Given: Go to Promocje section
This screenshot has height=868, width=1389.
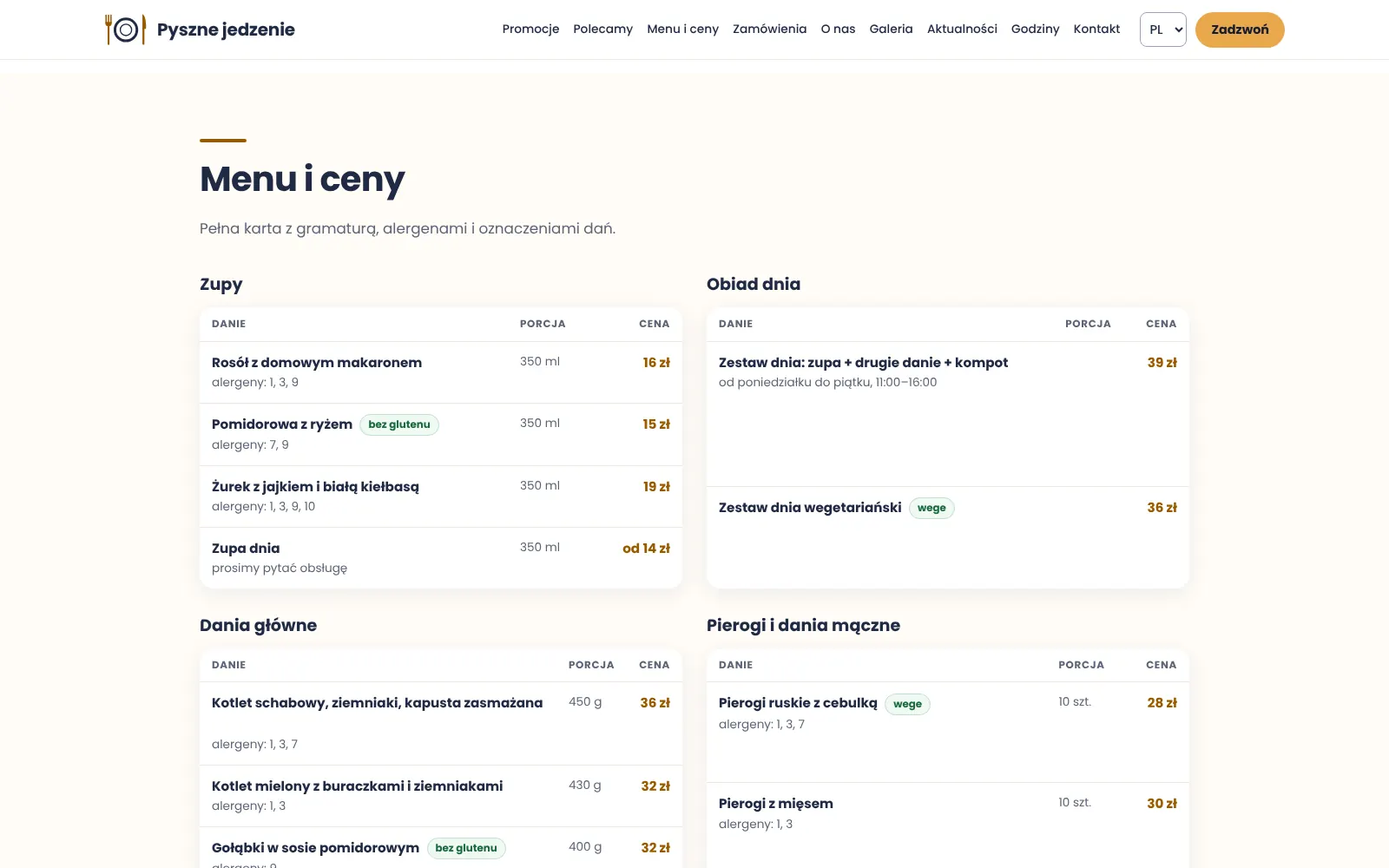Looking at the screenshot, I should click(x=530, y=30).
